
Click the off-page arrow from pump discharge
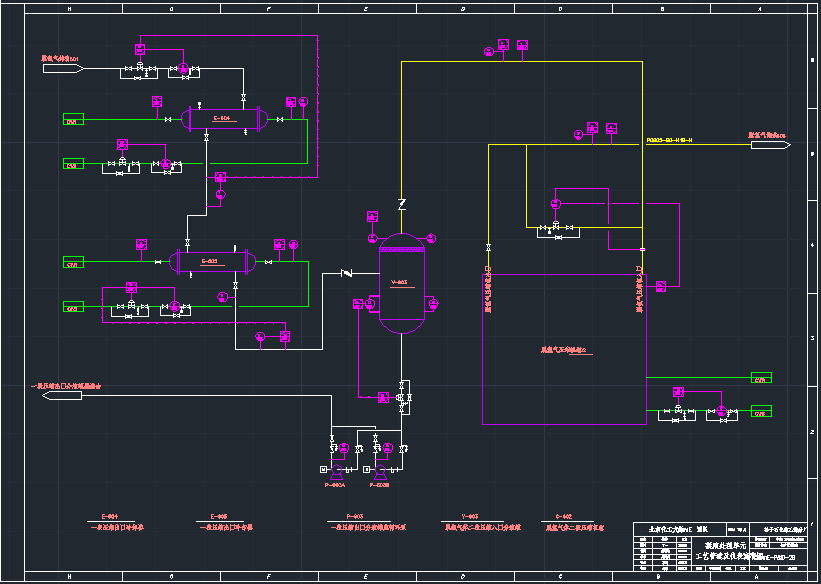coord(62,395)
